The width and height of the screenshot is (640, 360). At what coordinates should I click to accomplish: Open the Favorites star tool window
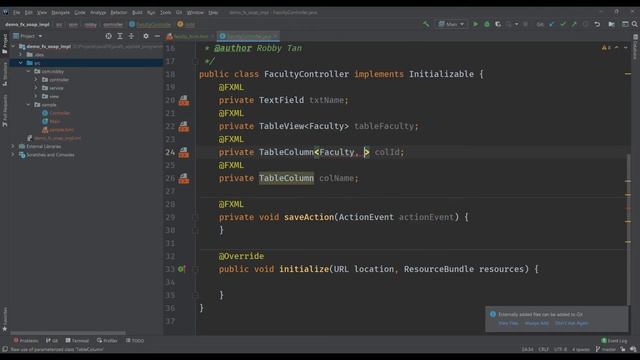coord(4,320)
